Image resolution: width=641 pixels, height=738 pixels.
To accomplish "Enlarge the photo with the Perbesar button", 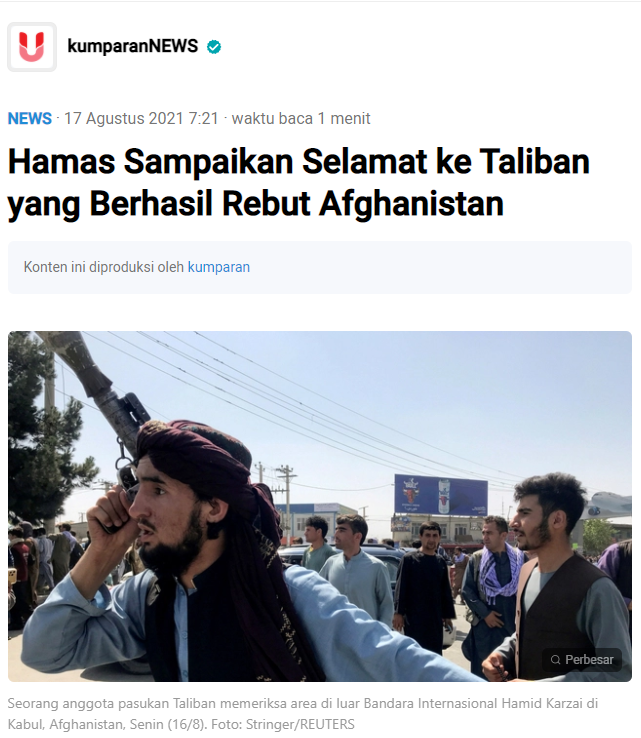I will 582,660.
